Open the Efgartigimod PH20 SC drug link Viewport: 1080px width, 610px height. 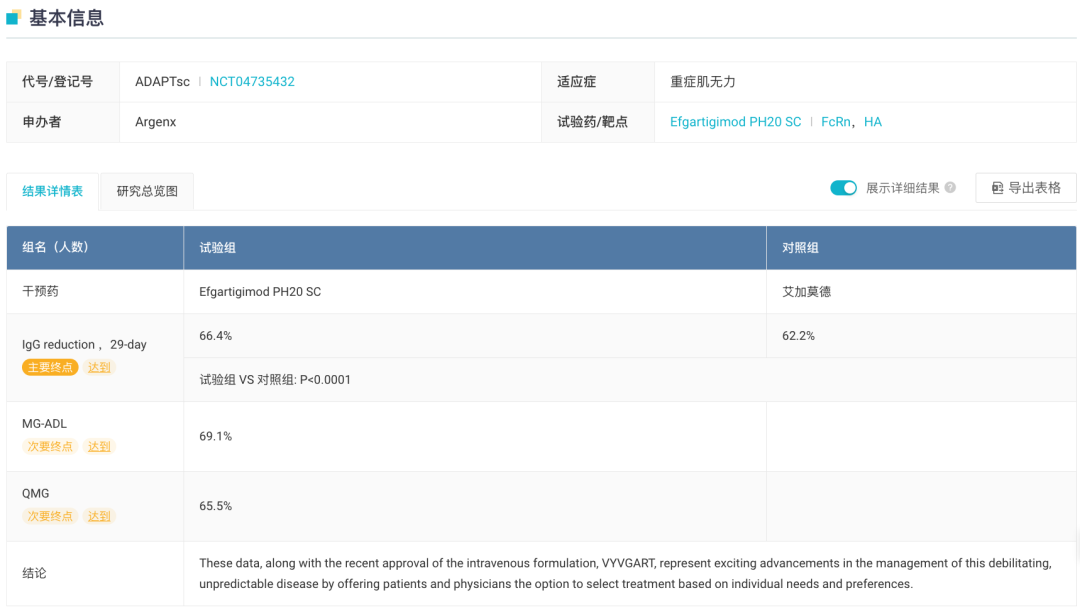[735, 122]
